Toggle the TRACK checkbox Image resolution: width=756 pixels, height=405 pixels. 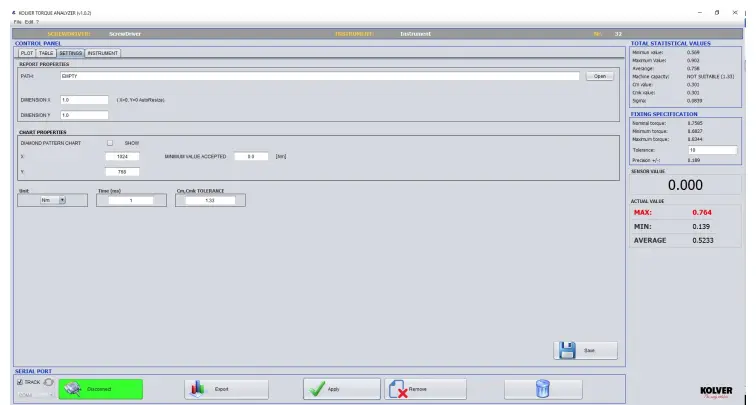[20, 382]
